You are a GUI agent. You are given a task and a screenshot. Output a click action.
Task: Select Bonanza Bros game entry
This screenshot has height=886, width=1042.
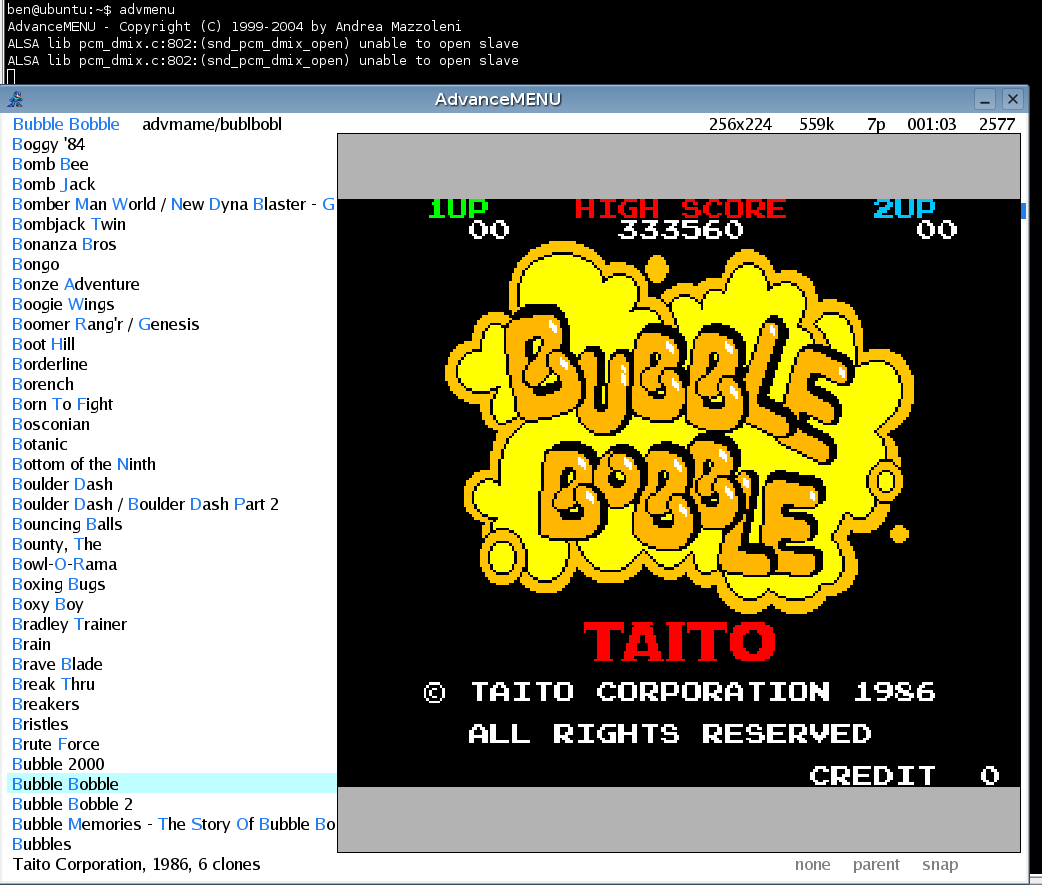coord(64,244)
